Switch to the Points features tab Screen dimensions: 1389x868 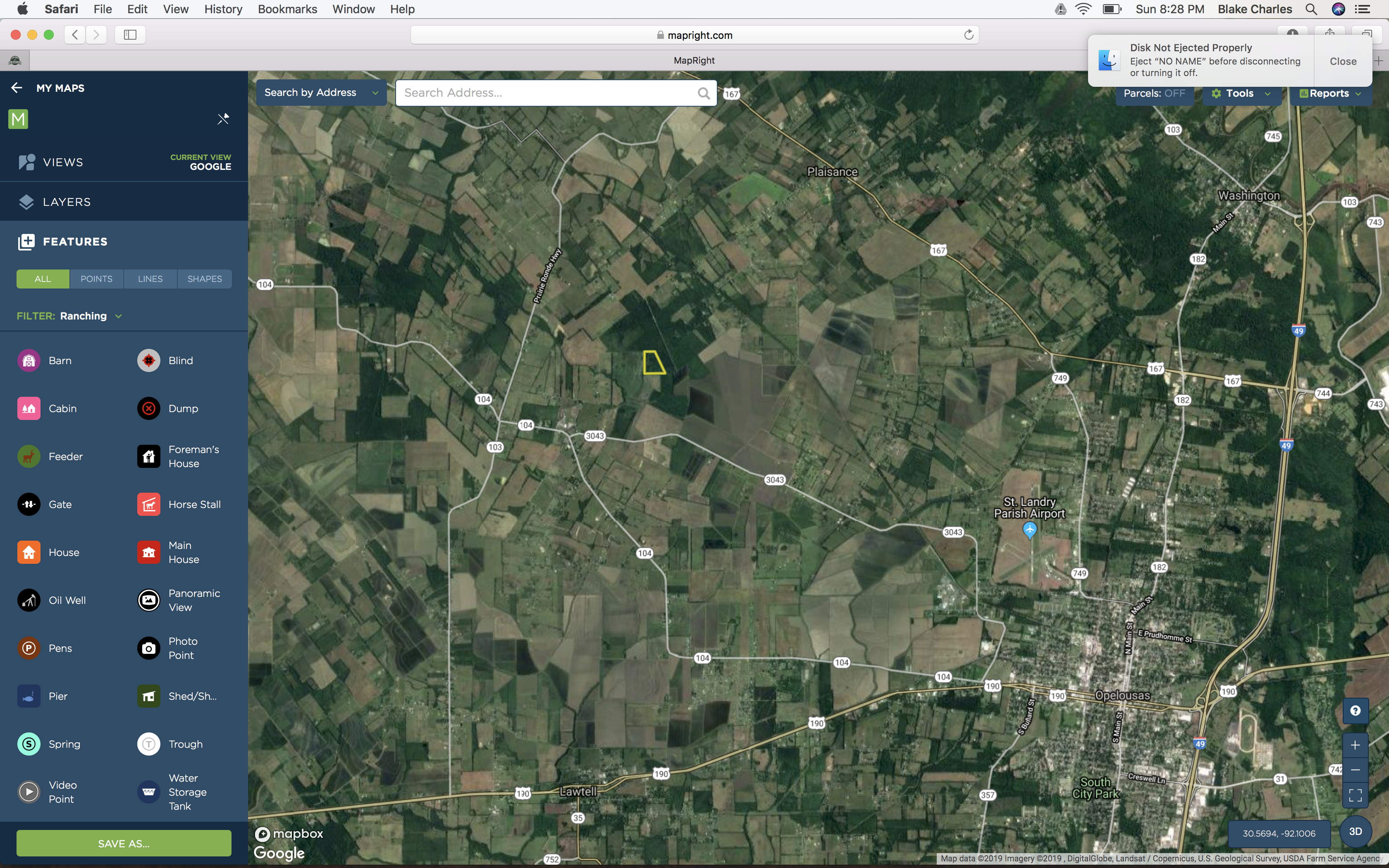(x=96, y=279)
